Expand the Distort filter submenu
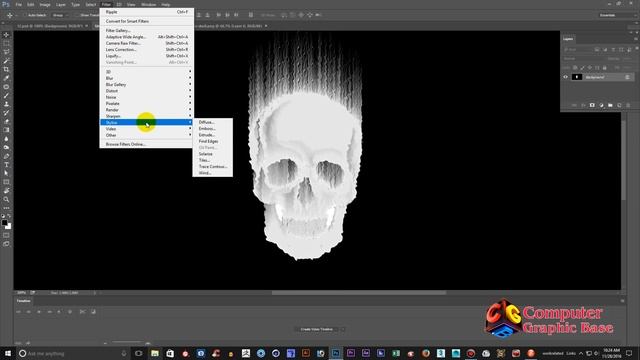 pos(147,91)
